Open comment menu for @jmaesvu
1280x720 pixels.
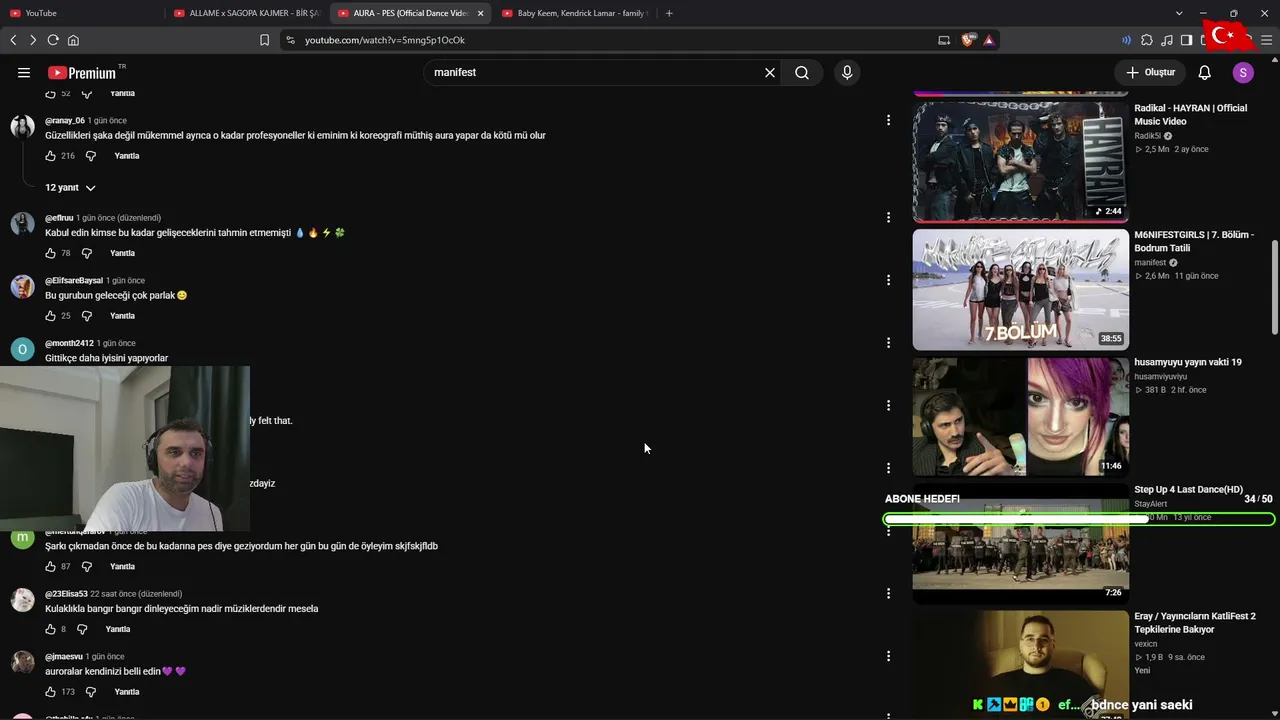pyautogui.click(x=888, y=656)
